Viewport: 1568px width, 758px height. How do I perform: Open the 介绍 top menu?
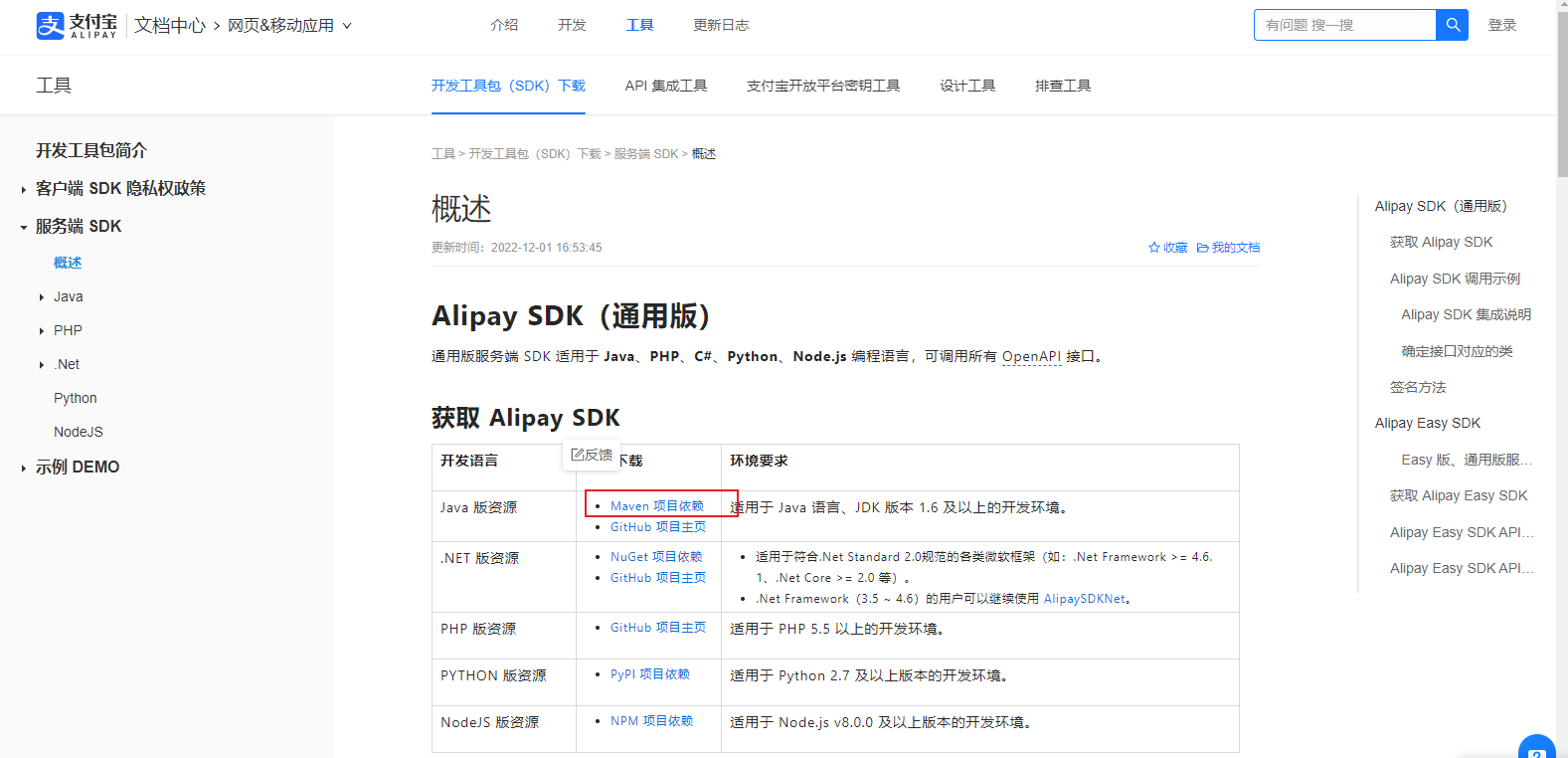click(x=504, y=25)
